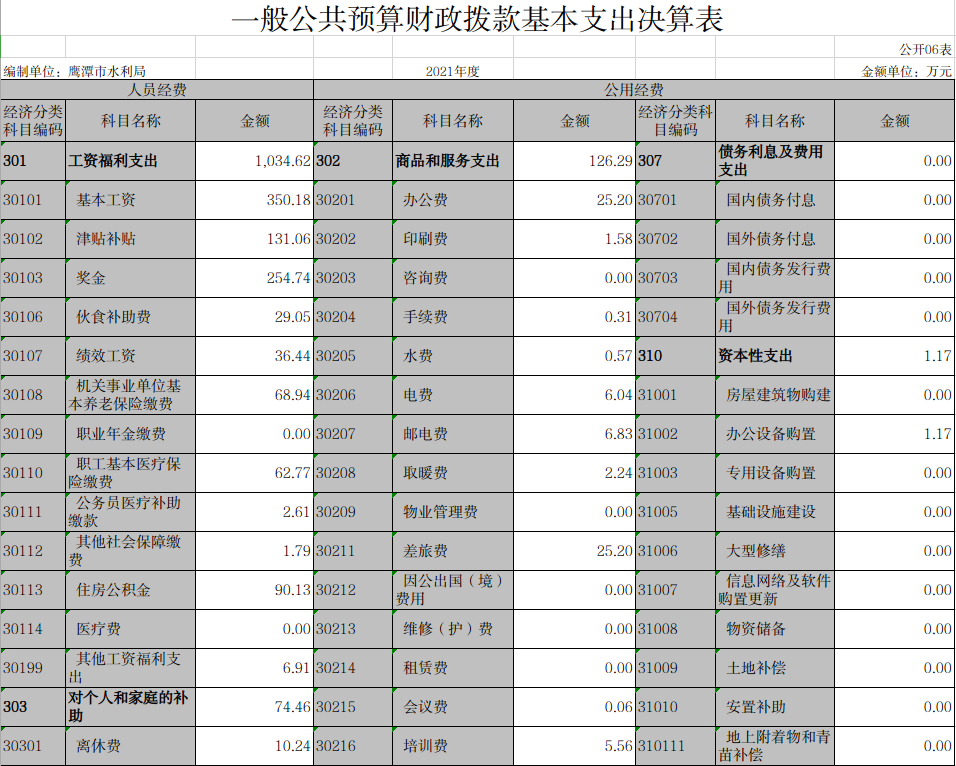Select the 机关事业单位基本养老保险缴费 cell
This screenshot has width=956, height=766.
coord(130,395)
